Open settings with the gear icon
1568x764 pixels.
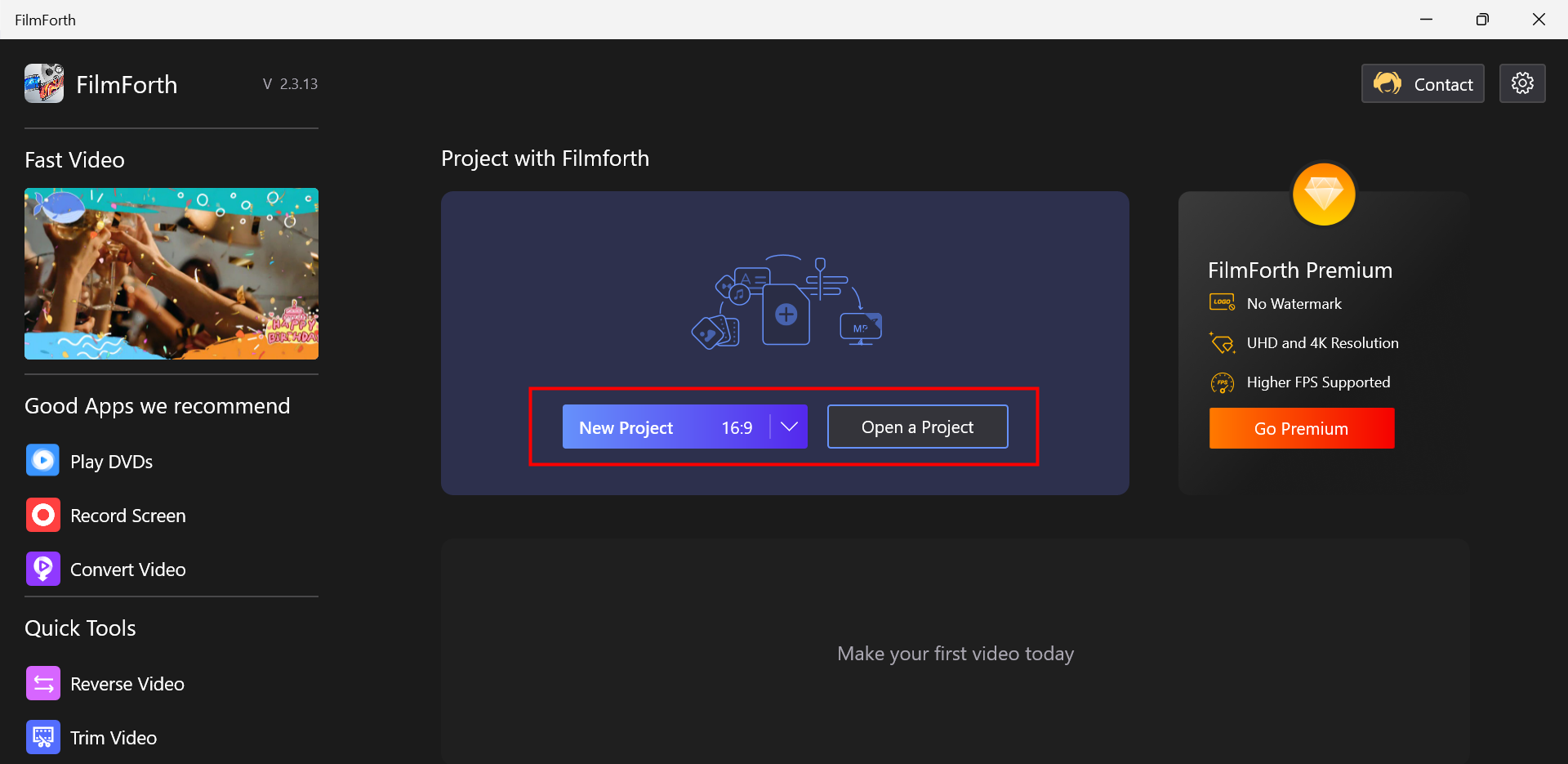(x=1522, y=83)
